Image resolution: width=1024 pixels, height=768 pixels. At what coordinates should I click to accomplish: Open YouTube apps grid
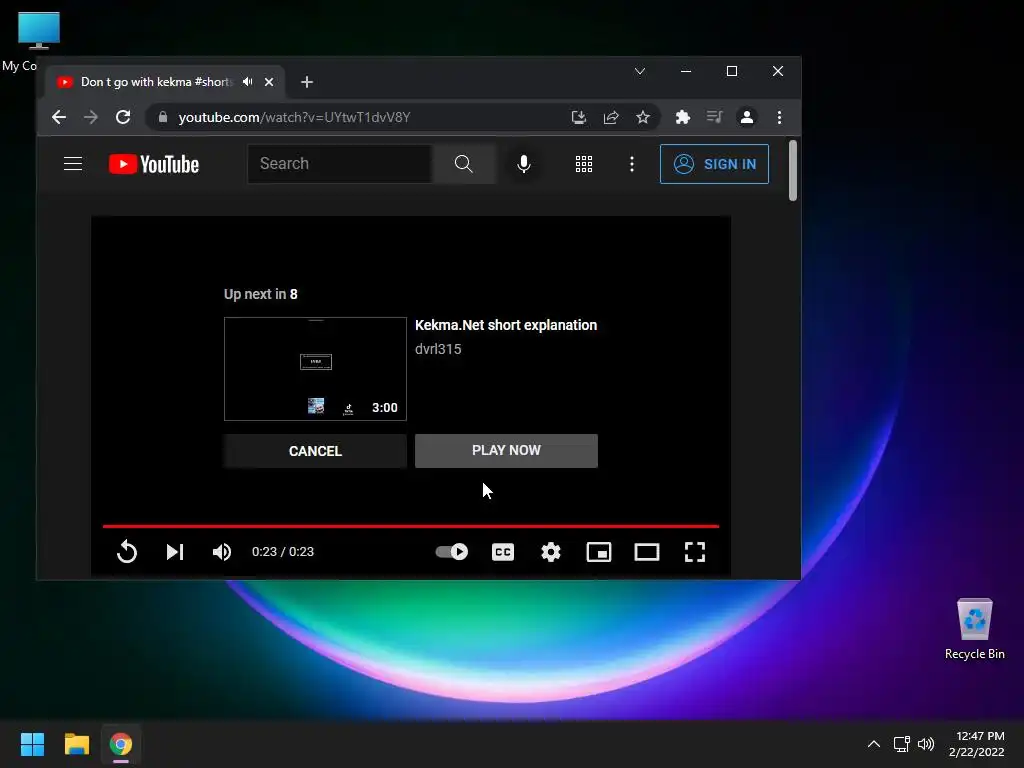tap(584, 164)
